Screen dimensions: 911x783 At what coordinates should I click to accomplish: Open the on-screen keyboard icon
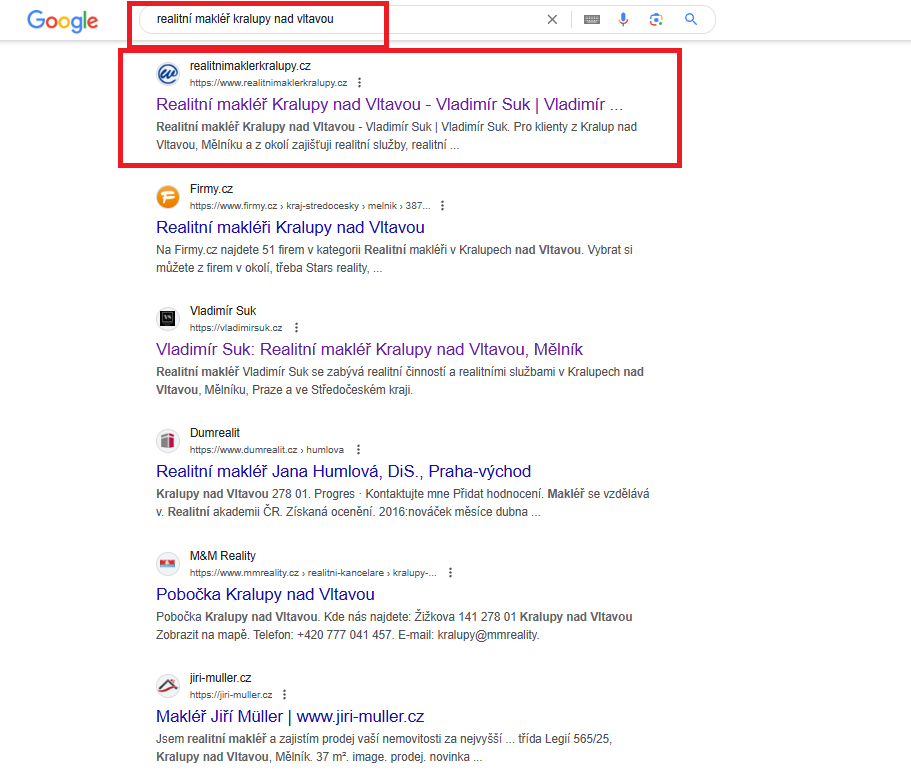click(x=591, y=20)
